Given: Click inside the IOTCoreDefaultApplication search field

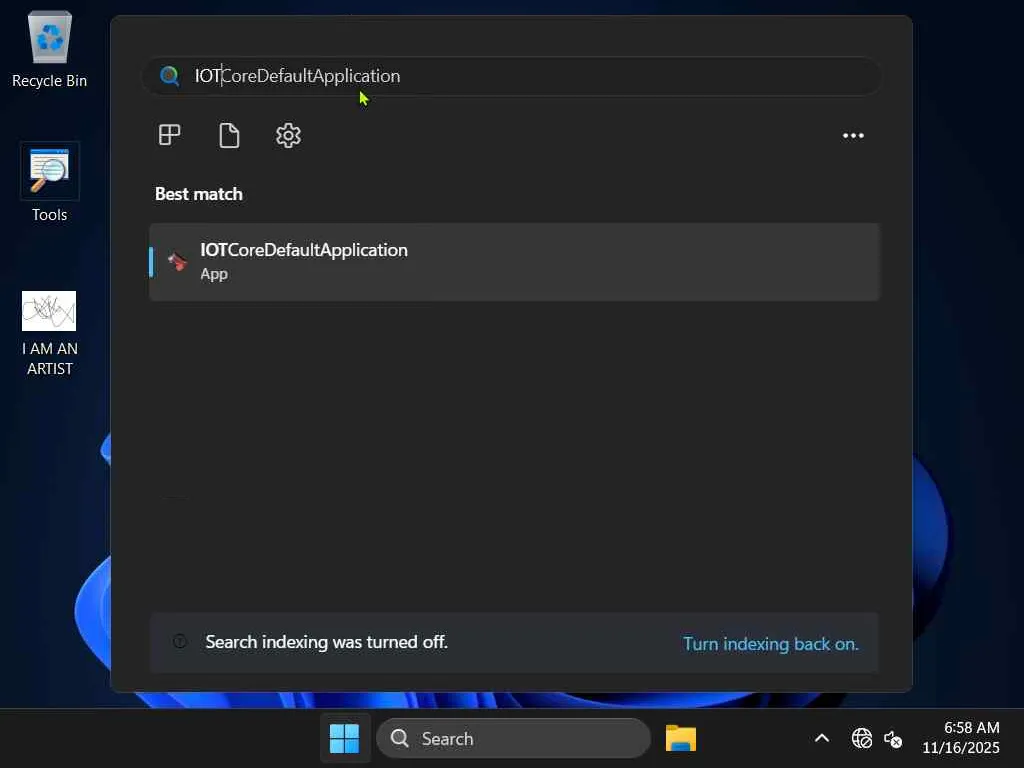Looking at the screenshot, I should click(x=511, y=76).
